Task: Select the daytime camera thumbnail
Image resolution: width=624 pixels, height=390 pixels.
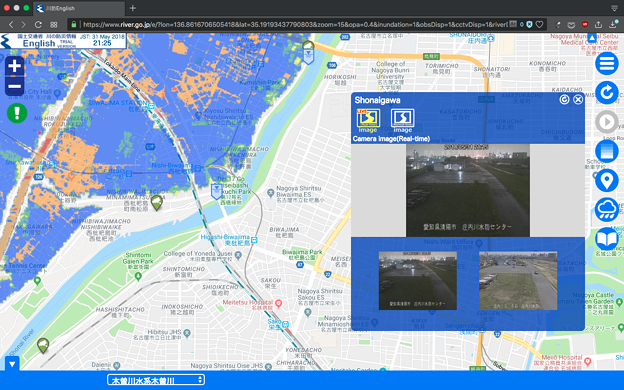Action: coord(518,281)
